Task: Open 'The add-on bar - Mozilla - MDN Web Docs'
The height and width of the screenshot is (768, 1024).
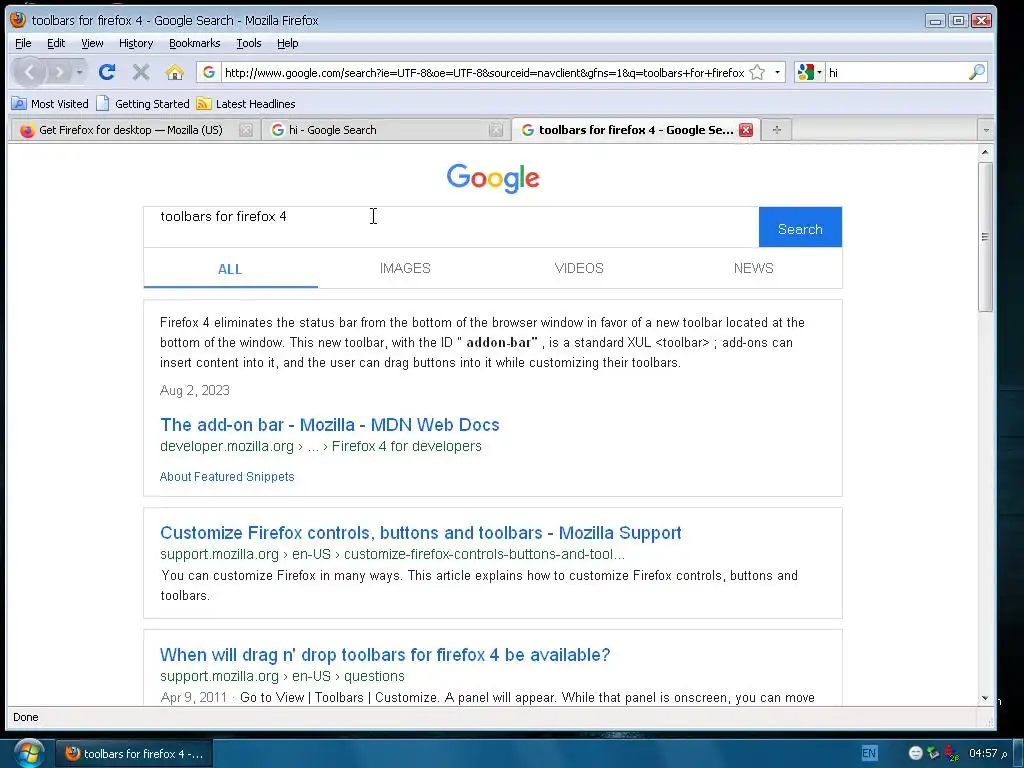Action: [330, 424]
